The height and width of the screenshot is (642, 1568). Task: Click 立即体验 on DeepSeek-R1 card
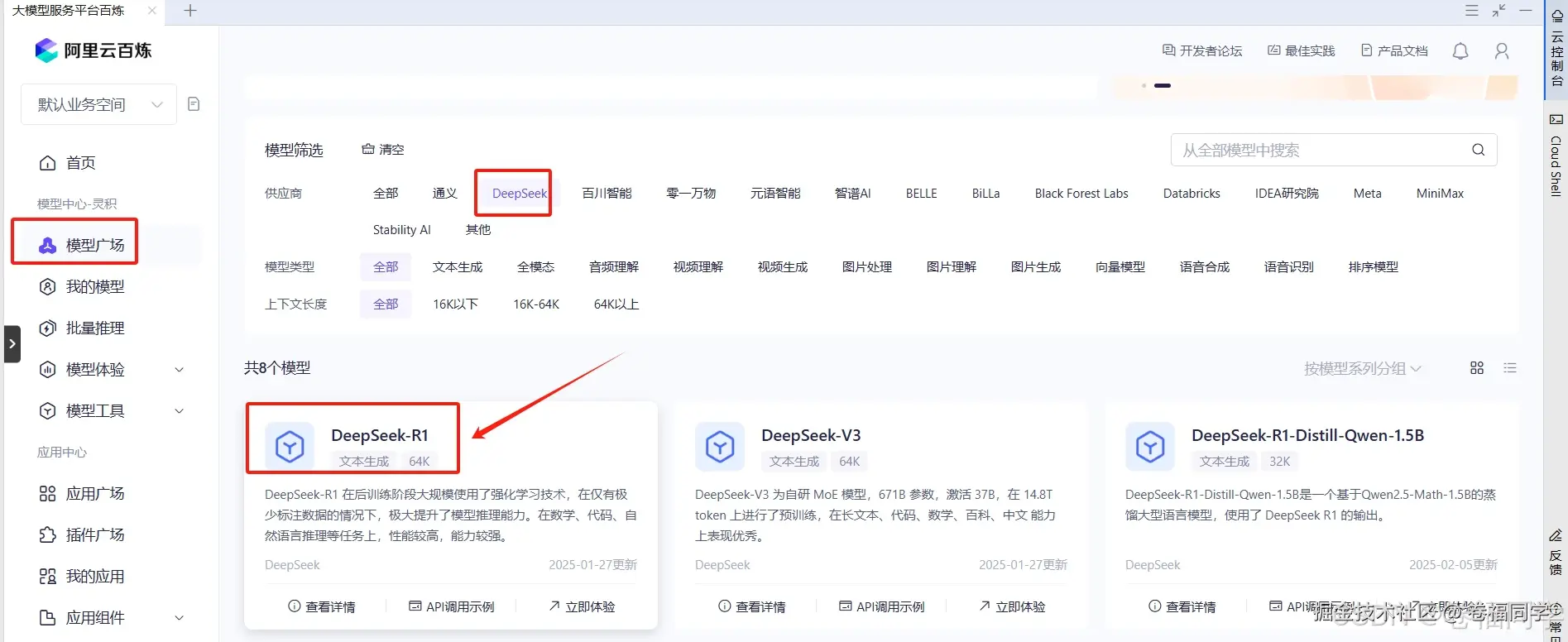pos(582,607)
